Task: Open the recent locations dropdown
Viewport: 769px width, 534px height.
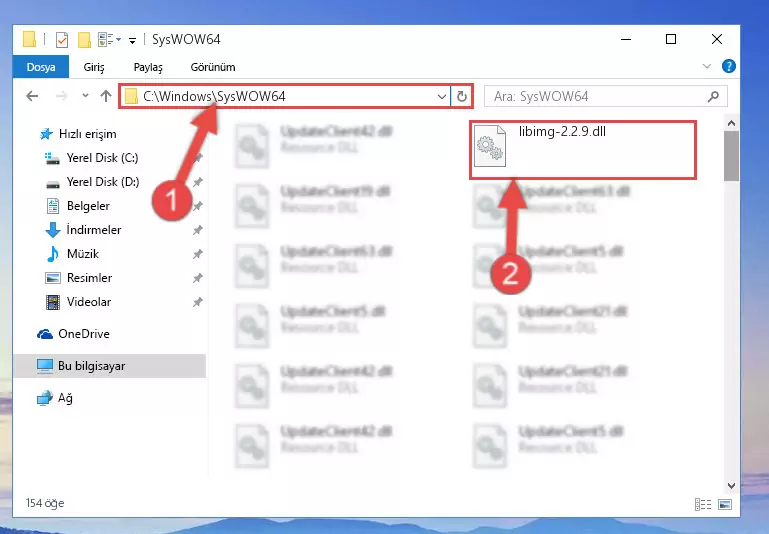Action: [x=85, y=96]
